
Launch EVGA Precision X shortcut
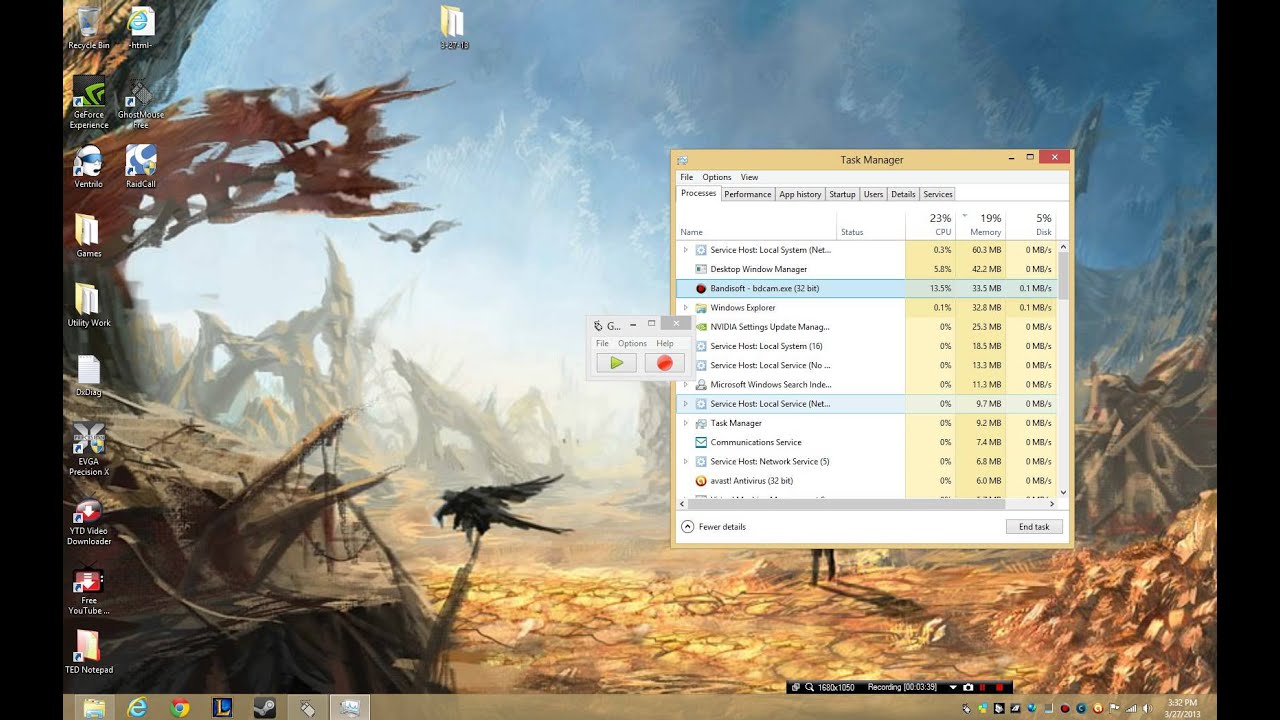[88, 448]
